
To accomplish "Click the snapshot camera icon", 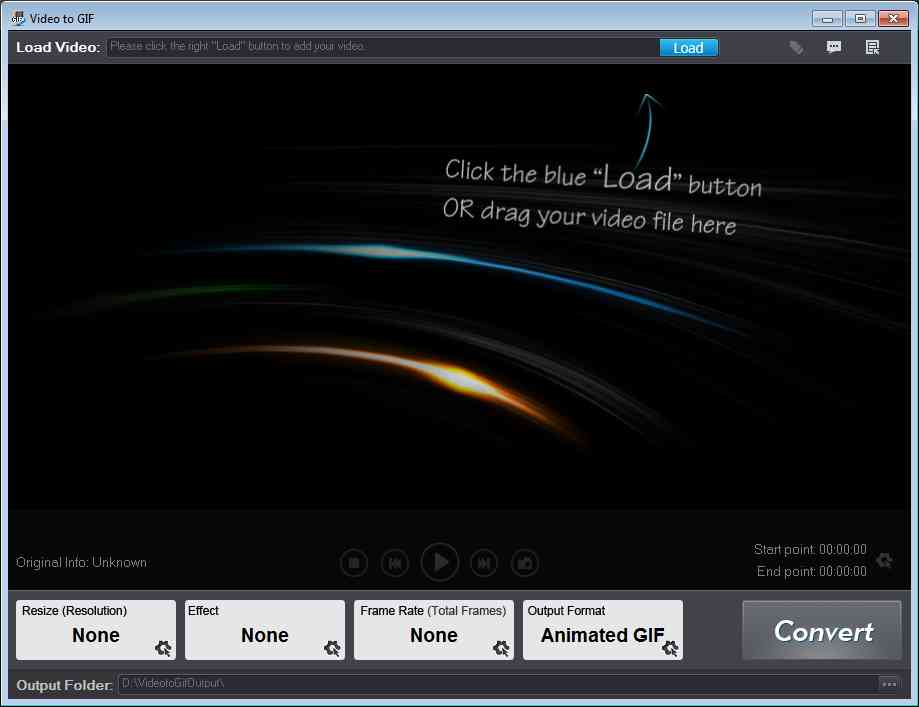I will pyautogui.click(x=524, y=563).
